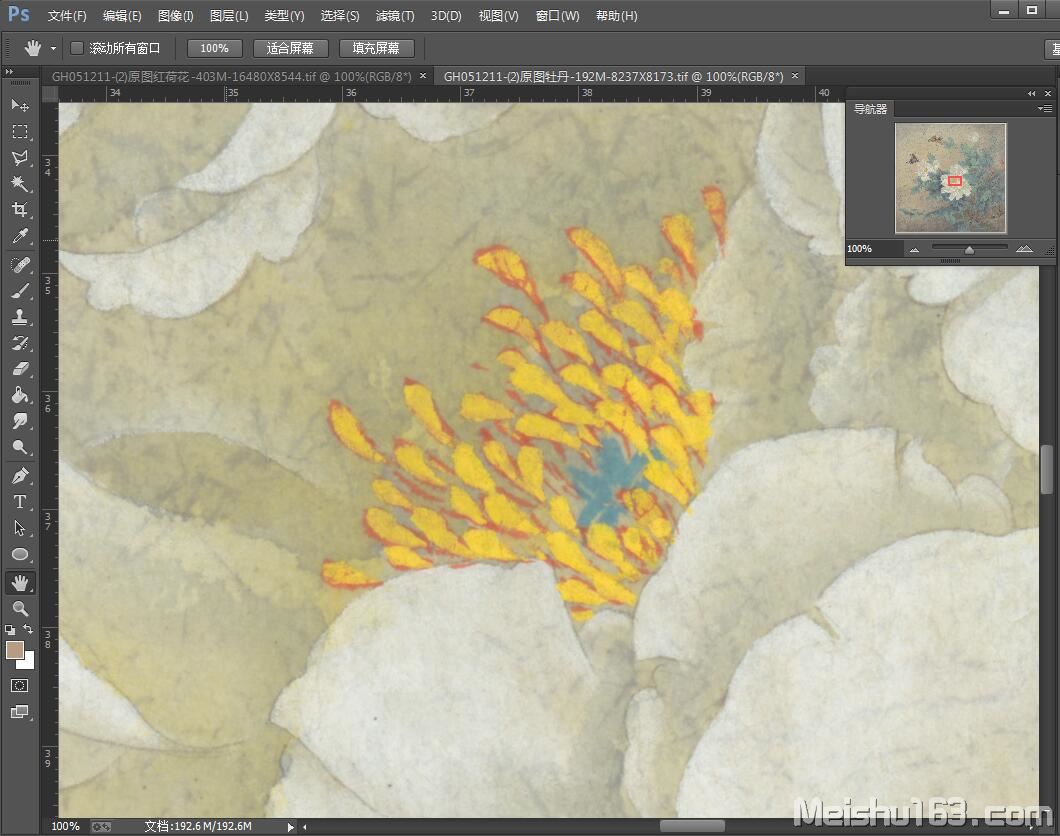This screenshot has width=1060, height=836.
Task: Open the 帮助(H) menu
Action: click(616, 16)
